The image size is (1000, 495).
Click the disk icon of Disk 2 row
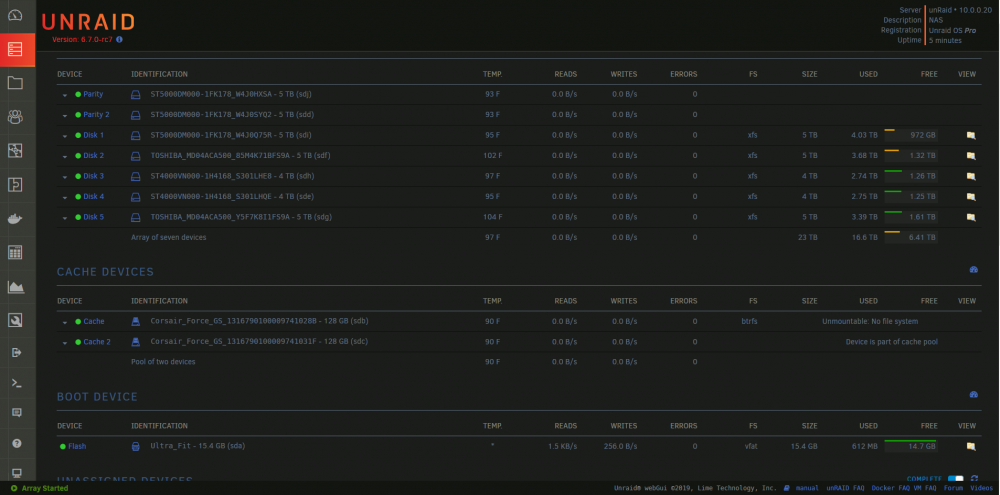click(135, 156)
